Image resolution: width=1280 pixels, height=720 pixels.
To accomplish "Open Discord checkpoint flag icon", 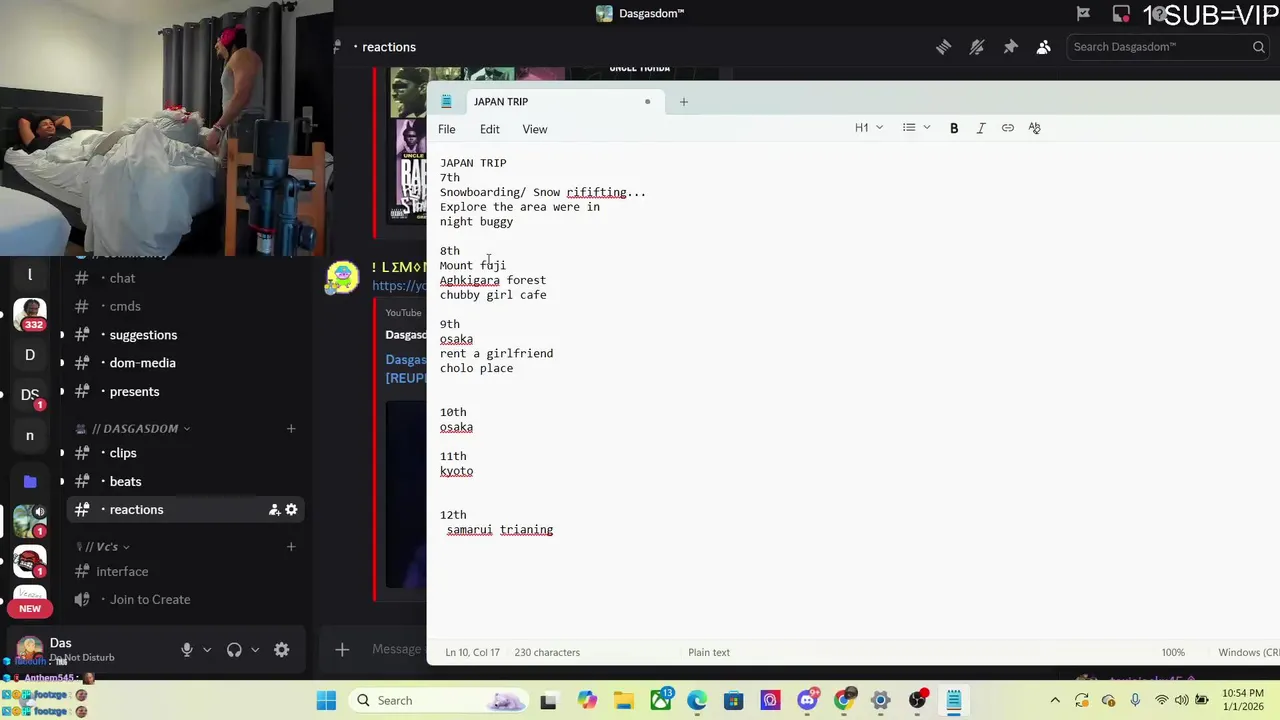I will (1083, 14).
